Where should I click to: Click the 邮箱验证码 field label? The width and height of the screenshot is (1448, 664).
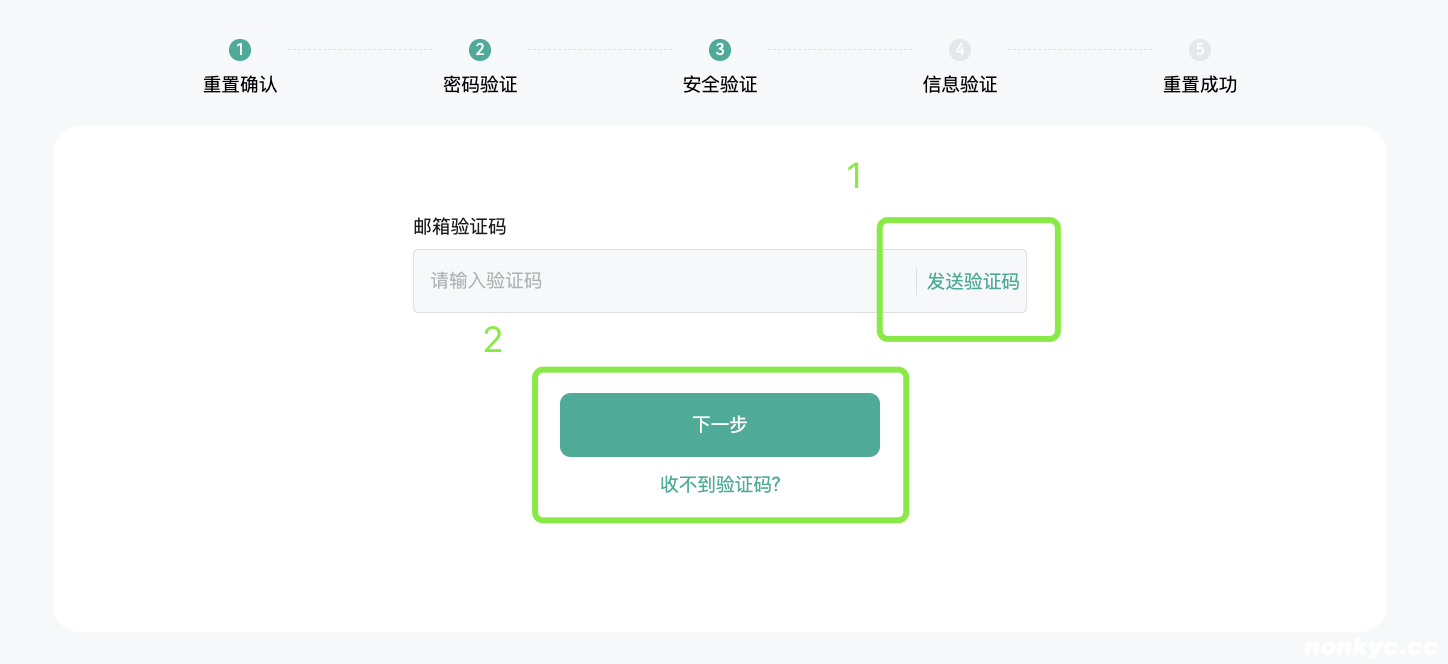[458, 227]
